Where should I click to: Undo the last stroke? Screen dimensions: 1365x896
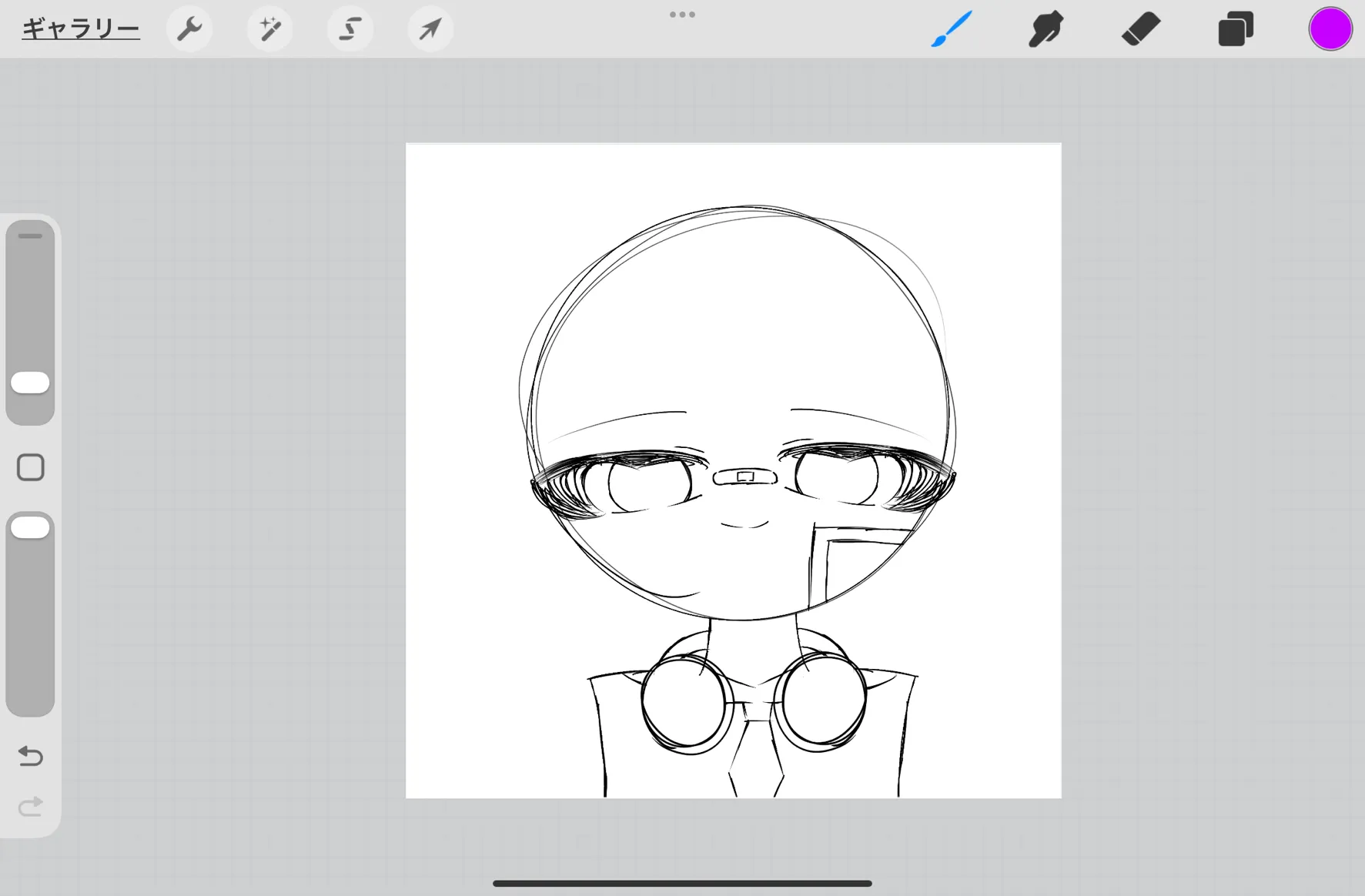click(x=31, y=756)
